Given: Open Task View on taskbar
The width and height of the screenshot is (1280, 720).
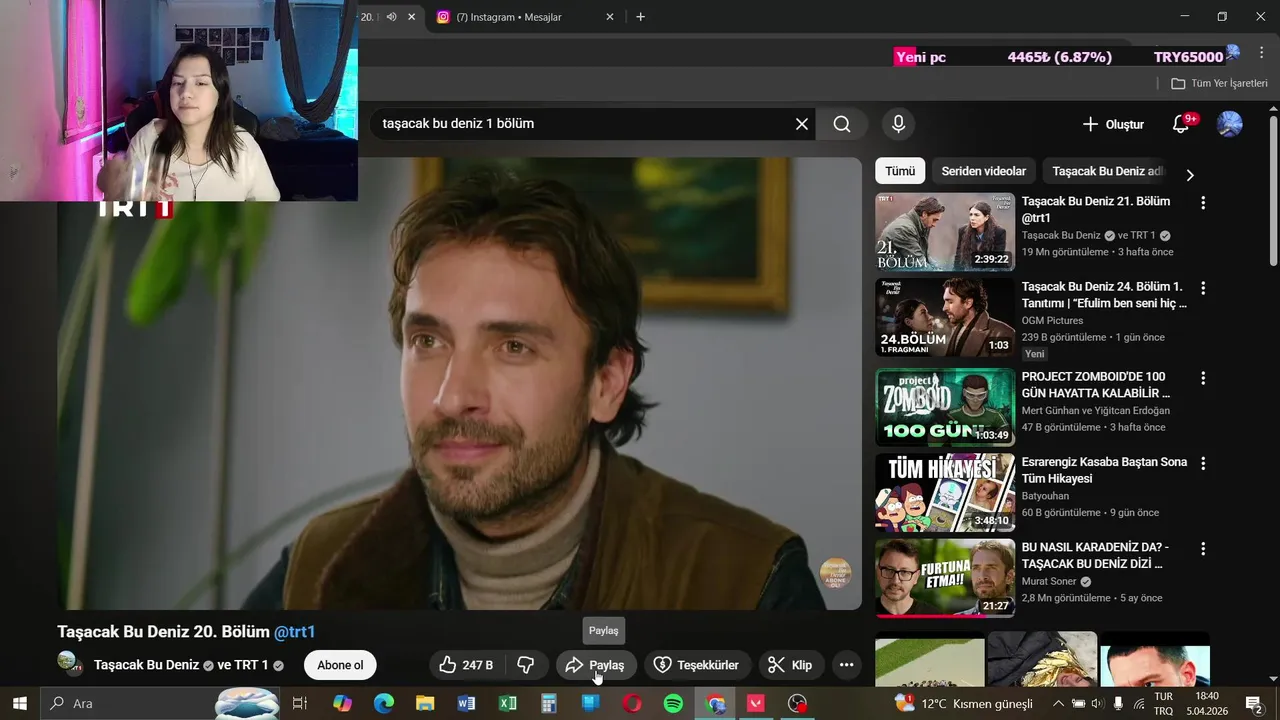Looking at the screenshot, I should [x=299, y=703].
